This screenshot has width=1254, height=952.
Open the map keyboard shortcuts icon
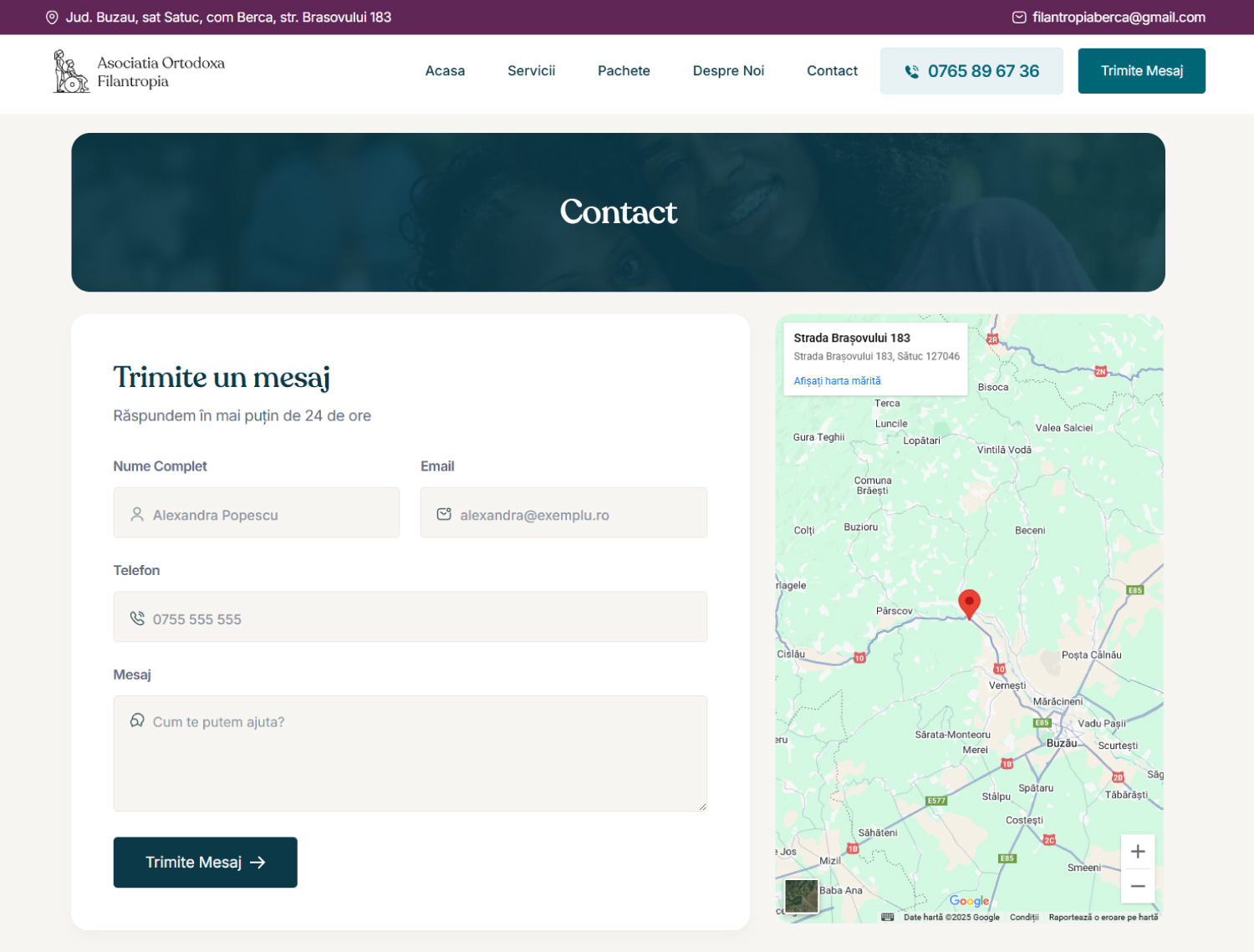(x=887, y=917)
